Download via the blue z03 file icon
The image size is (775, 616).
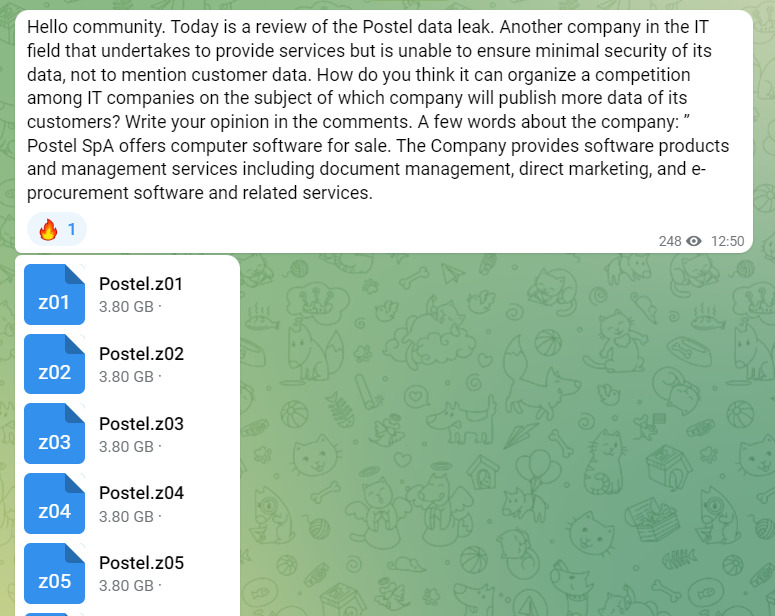pyautogui.click(x=54, y=434)
